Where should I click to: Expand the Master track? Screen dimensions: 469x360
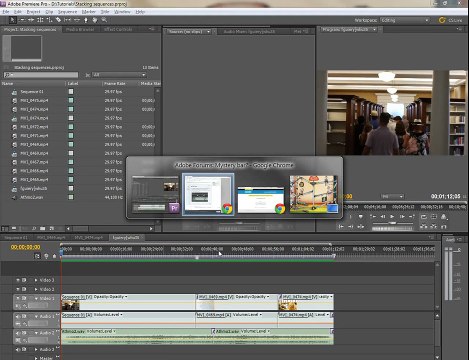tap(36, 358)
